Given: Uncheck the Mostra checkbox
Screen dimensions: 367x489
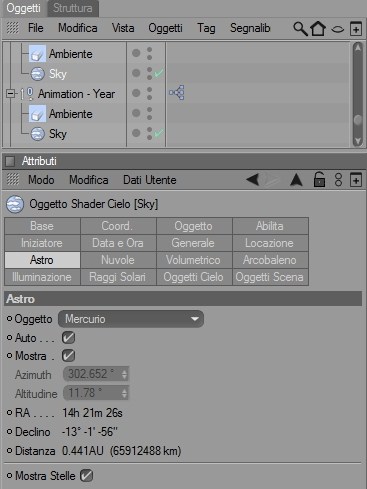Looking at the screenshot, I should (x=68, y=355).
